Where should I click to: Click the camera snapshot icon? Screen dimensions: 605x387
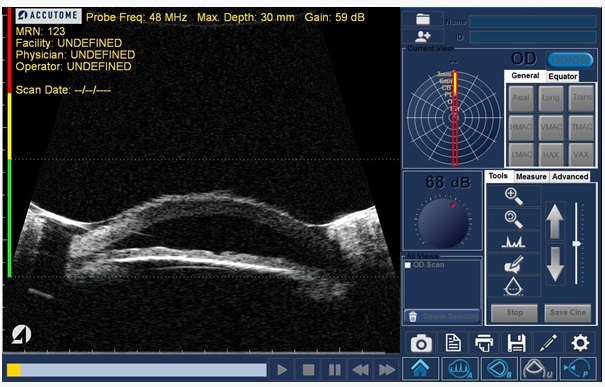[421, 343]
